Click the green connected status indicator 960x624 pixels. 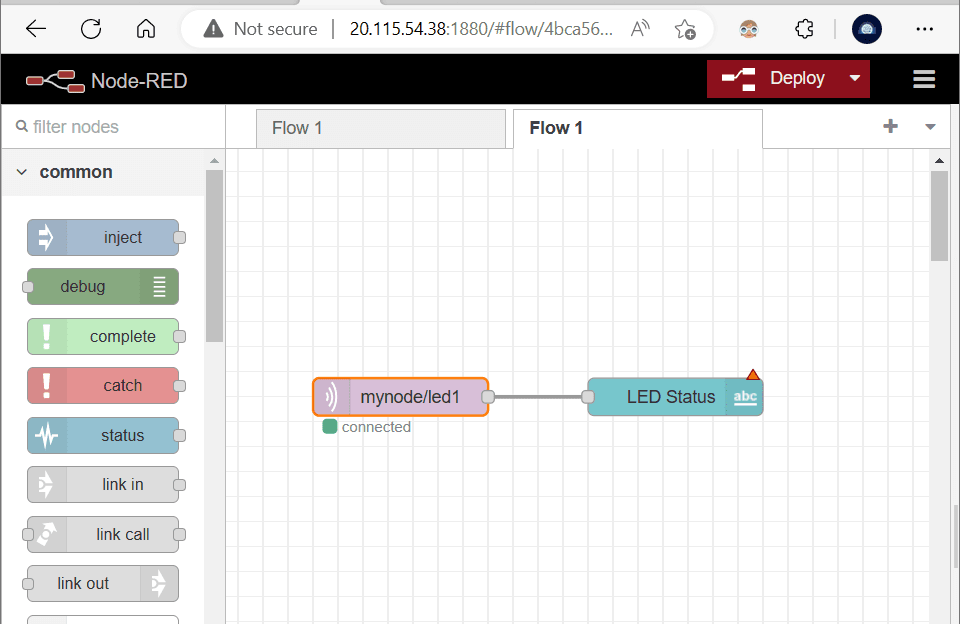point(330,426)
